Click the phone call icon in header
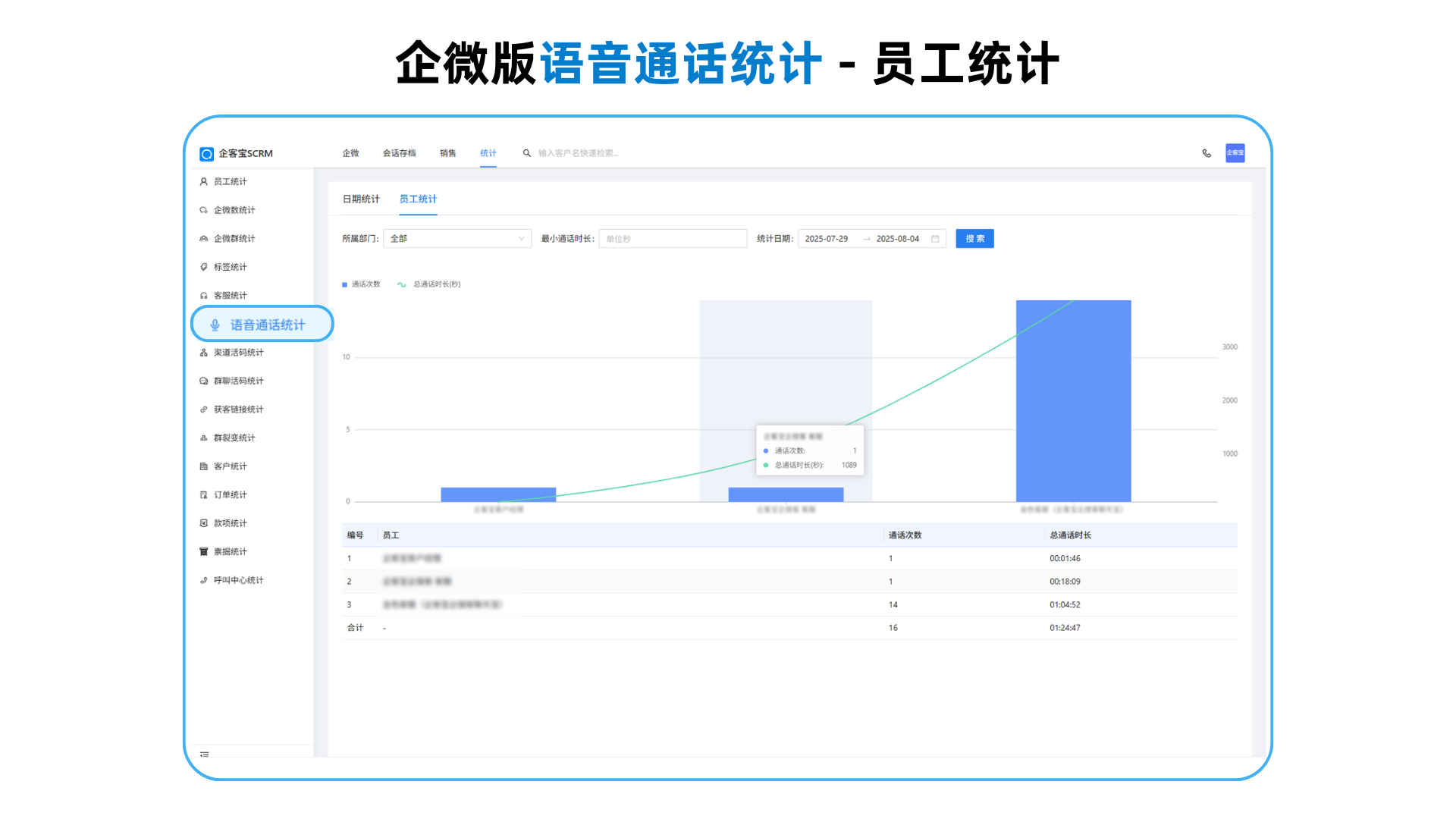 click(1207, 153)
